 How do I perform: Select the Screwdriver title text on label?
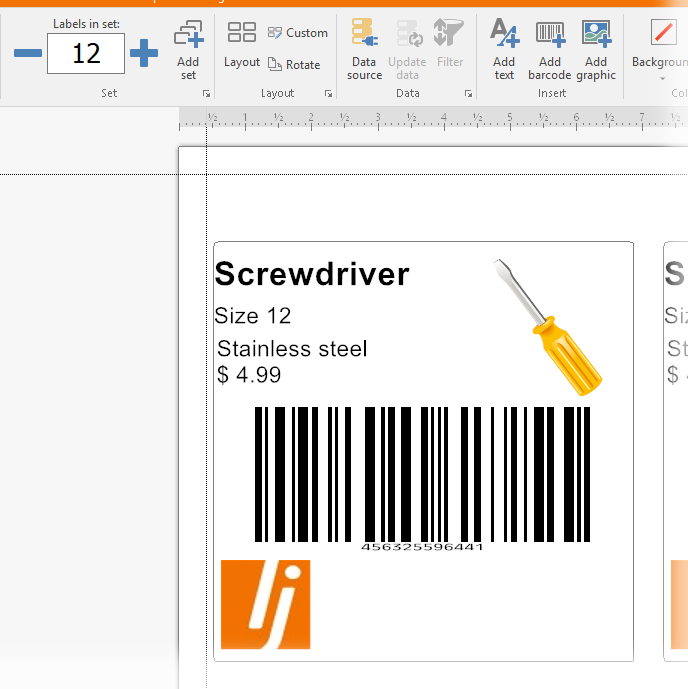(x=312, y=274)
